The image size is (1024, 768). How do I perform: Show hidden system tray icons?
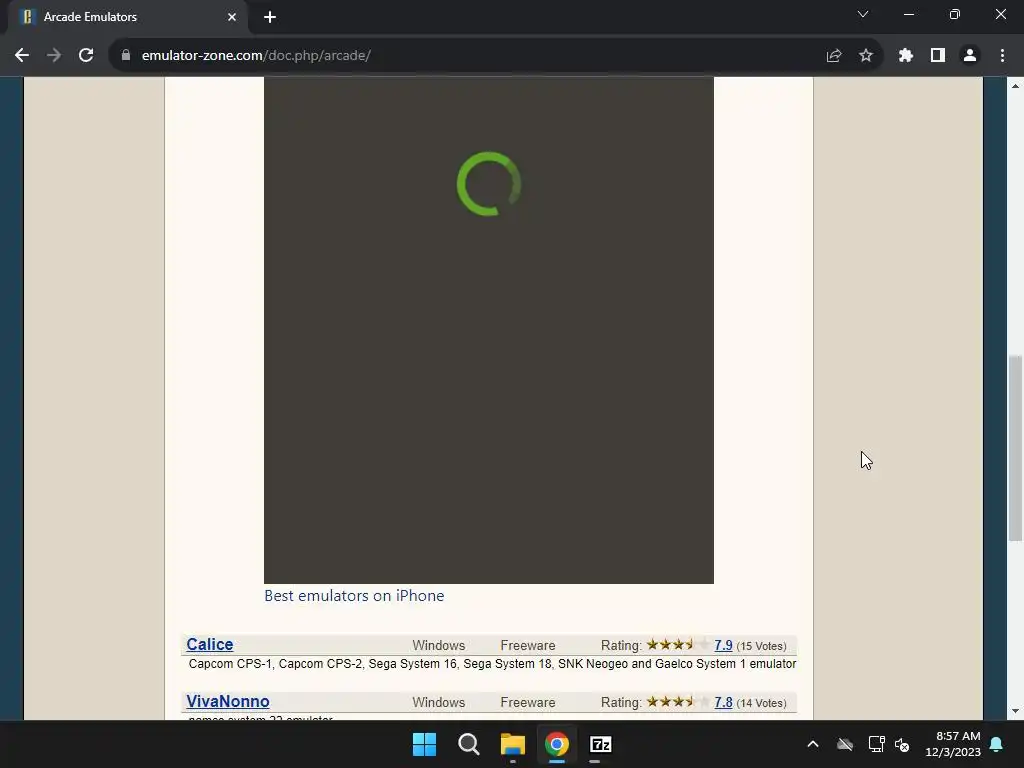(813, 744)
